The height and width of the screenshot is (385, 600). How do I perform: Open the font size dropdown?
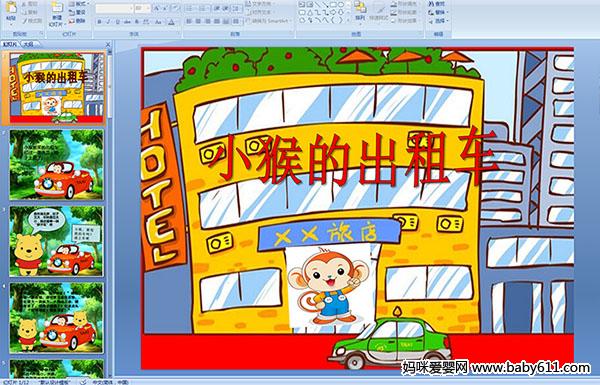(x=142, y=8)
